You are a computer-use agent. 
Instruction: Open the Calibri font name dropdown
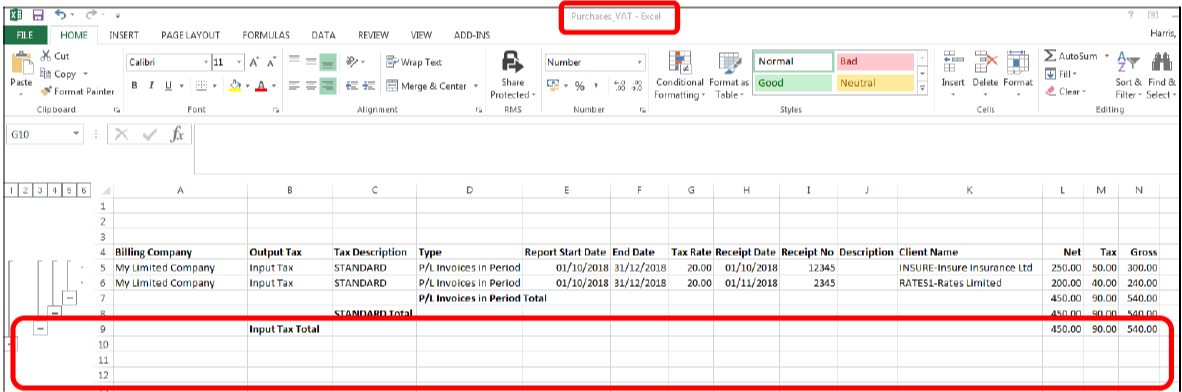[x=206, y=63]
